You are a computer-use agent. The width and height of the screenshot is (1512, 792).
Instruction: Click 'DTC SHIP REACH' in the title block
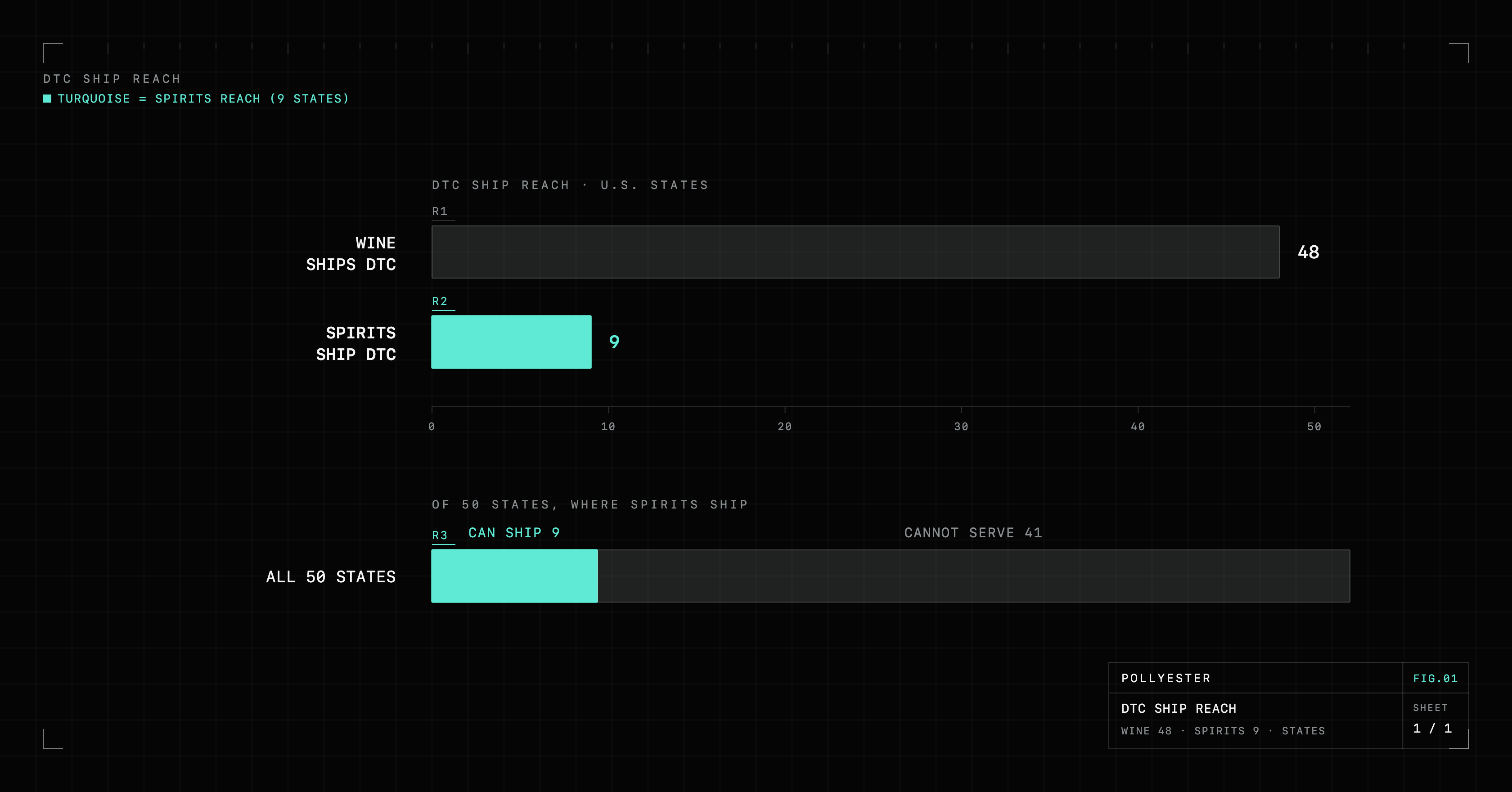pos(1179,709)
